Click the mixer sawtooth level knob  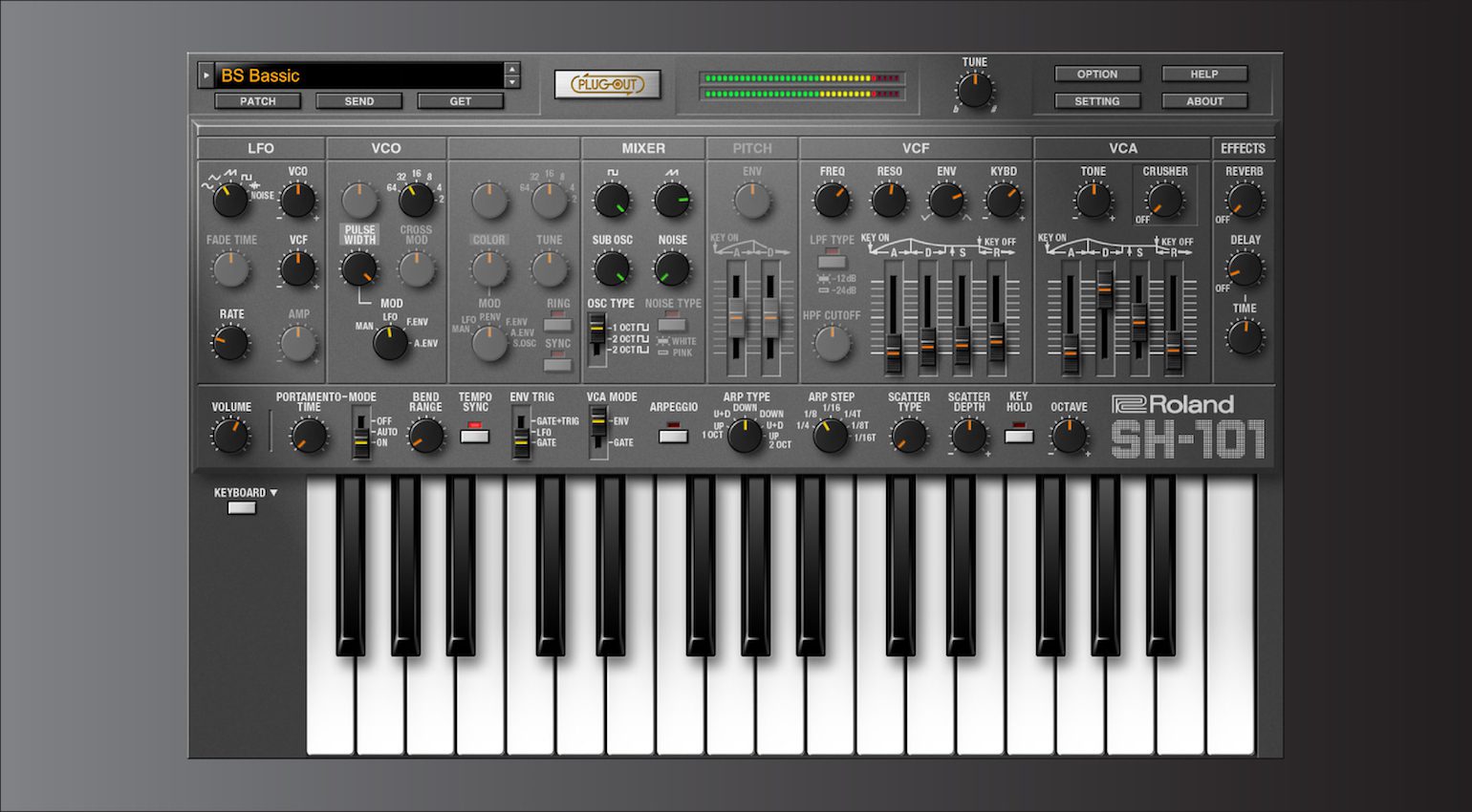pyautogui.click(x=672, y=201)
